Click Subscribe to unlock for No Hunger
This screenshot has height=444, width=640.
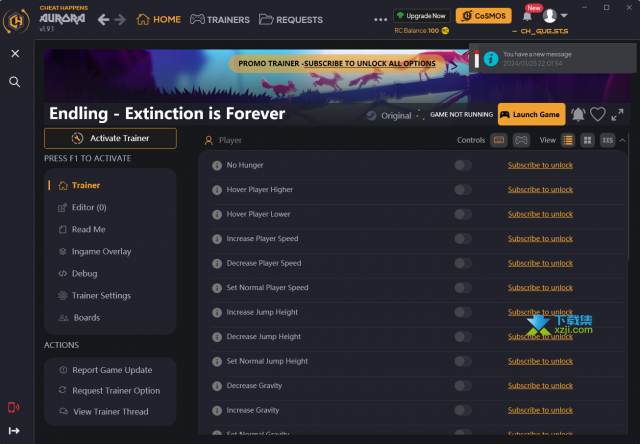(x=540, y=165)
